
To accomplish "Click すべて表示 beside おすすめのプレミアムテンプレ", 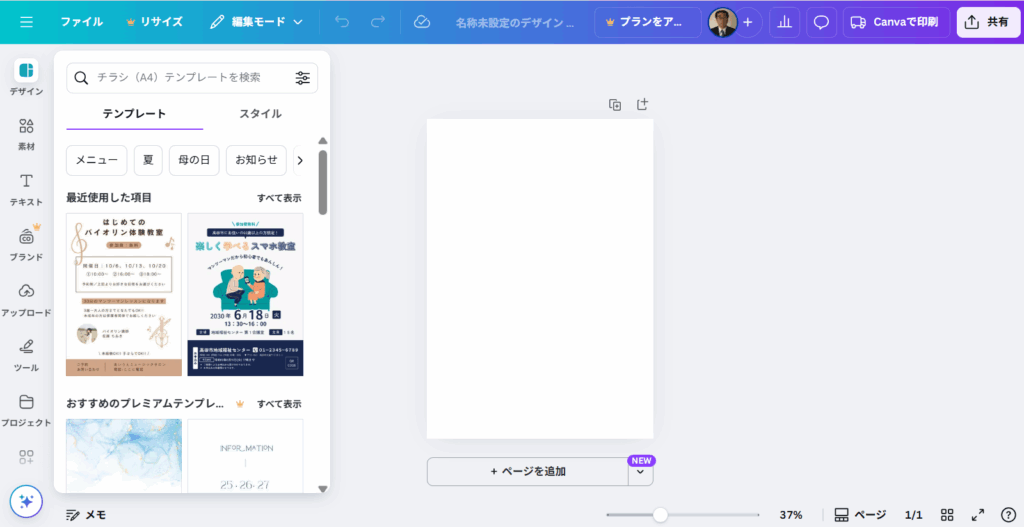I will point(279,404).
